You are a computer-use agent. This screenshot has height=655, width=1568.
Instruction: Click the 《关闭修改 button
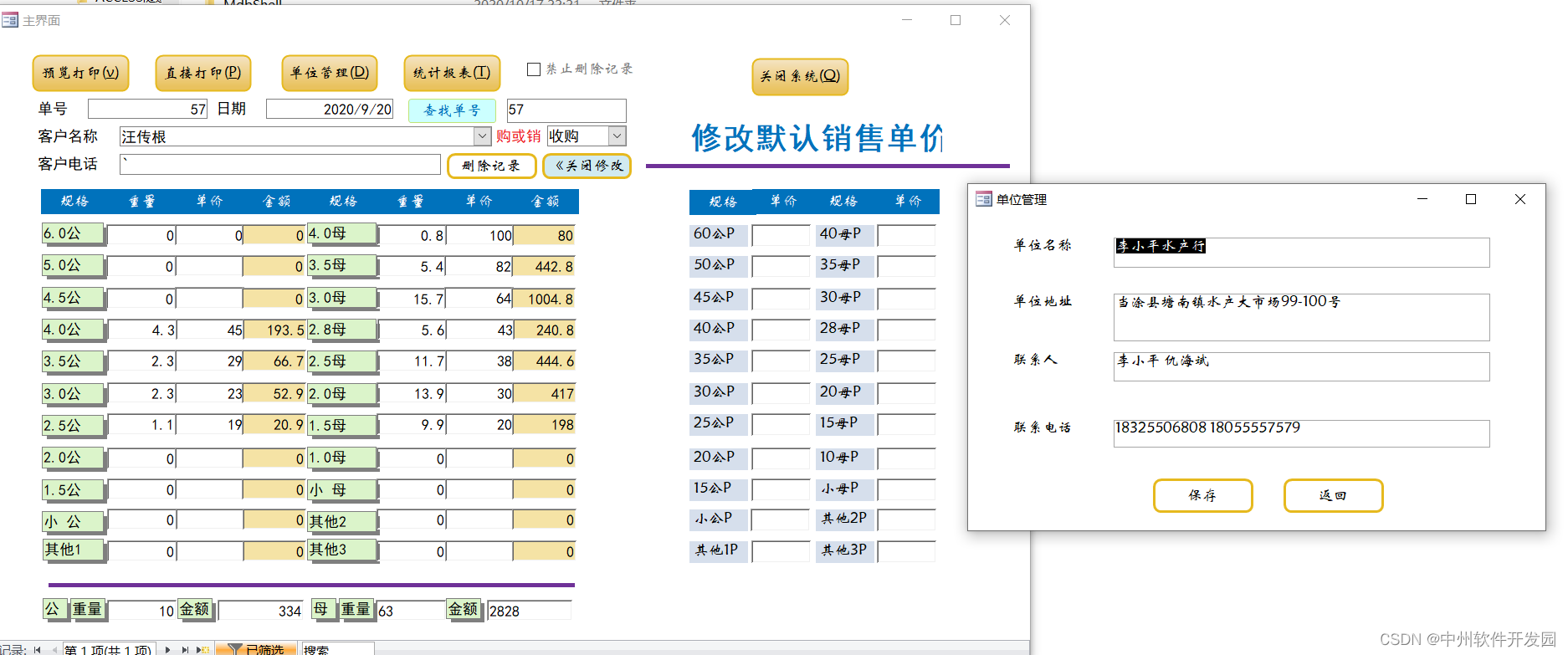(x=587, y=166)
